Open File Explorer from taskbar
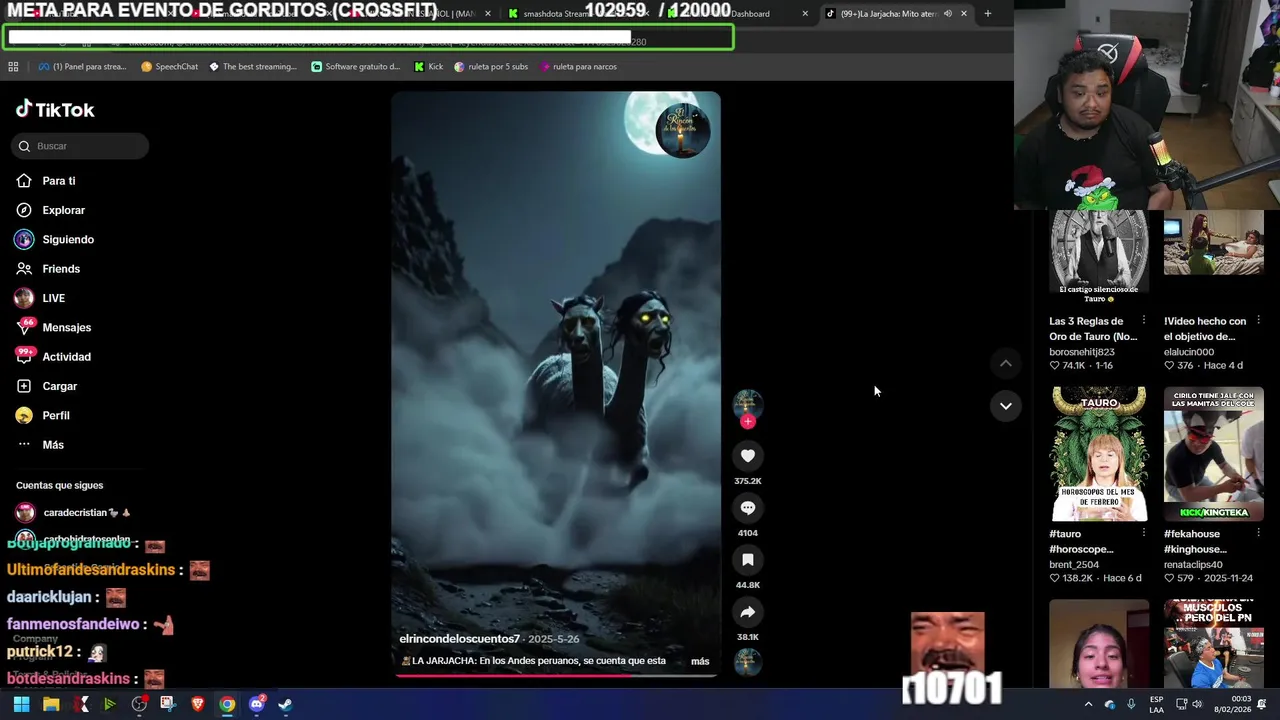Screen dimensions: 1280x720 click(x=51, y=704)
